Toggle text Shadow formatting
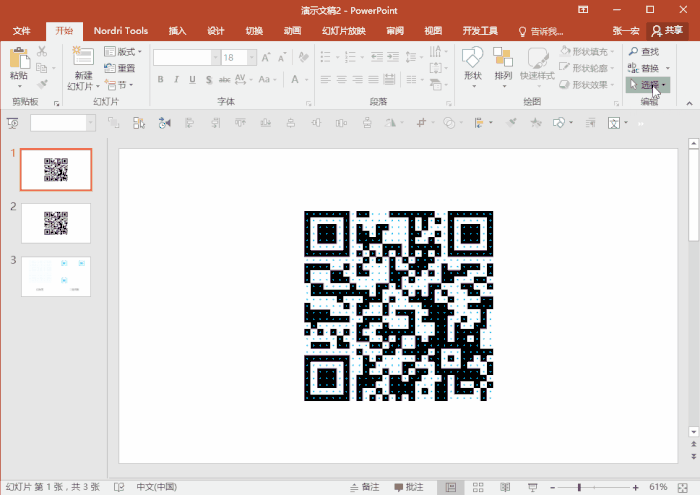 pos(208,79)
